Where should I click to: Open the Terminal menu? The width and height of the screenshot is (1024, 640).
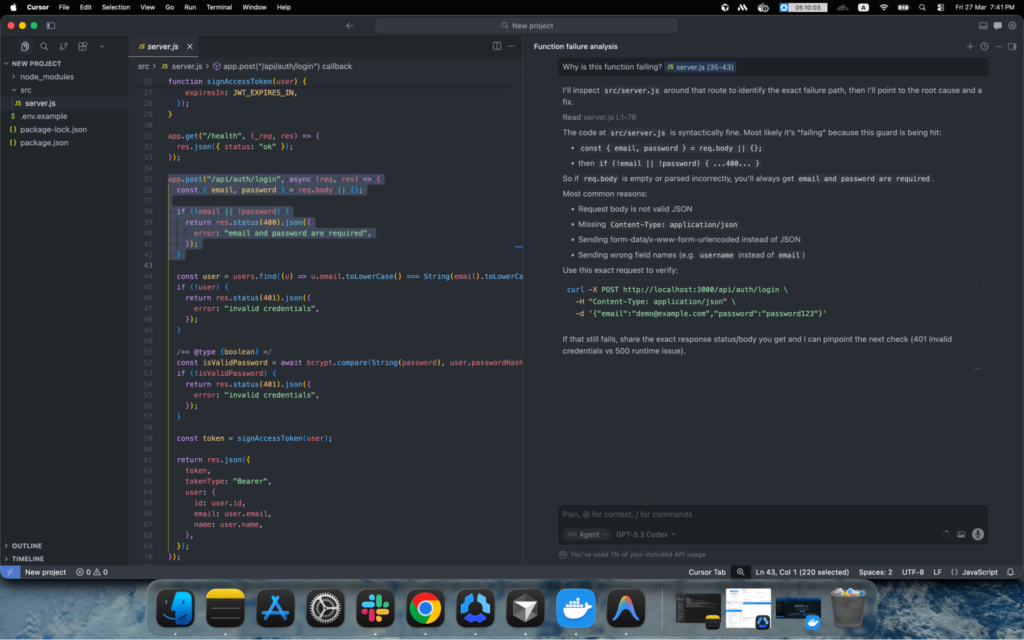[x=219, y=7]
